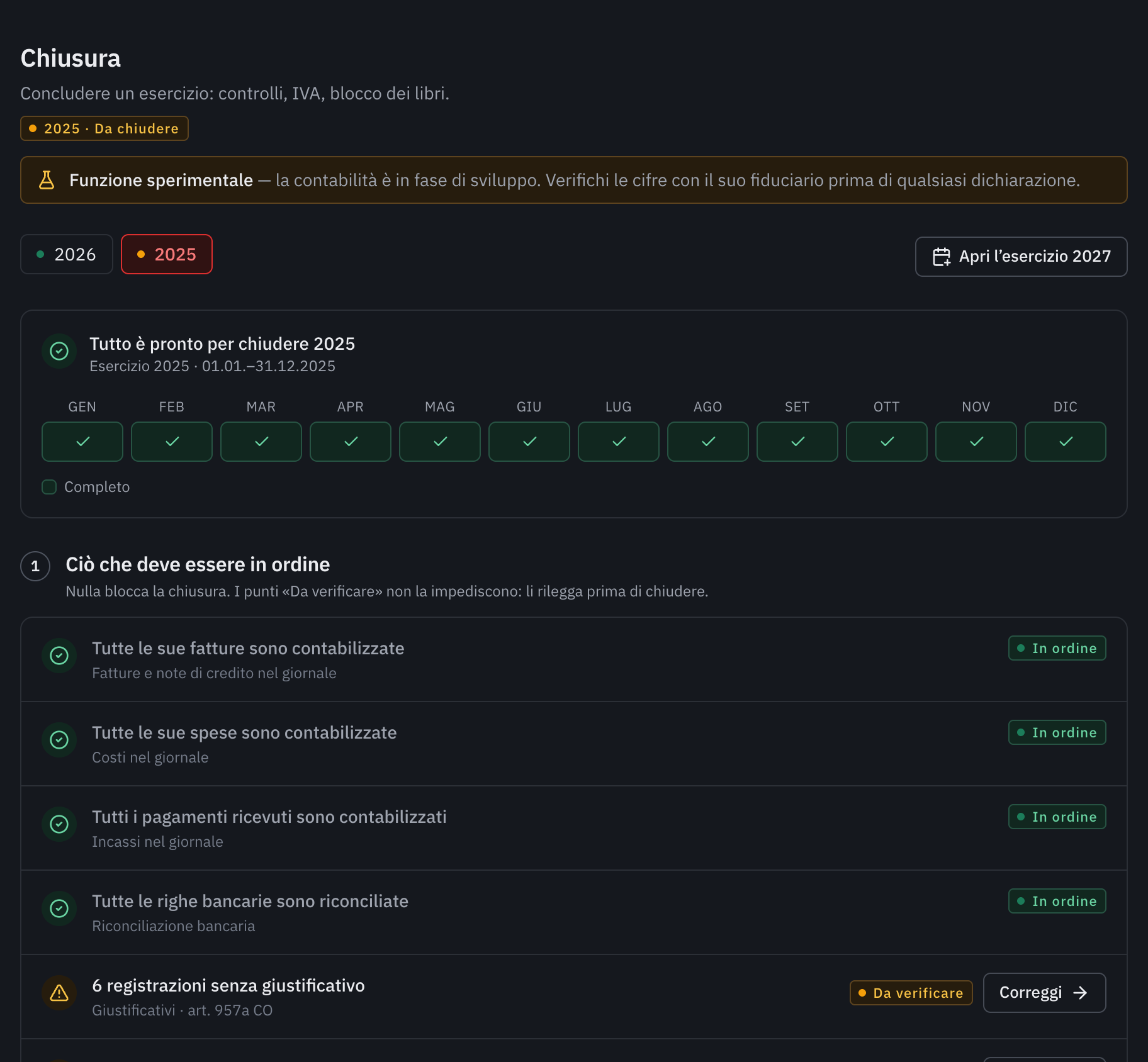
Task: Click '6 registrazioni senza giustificativo' text
Action: (x=228, y=985)
